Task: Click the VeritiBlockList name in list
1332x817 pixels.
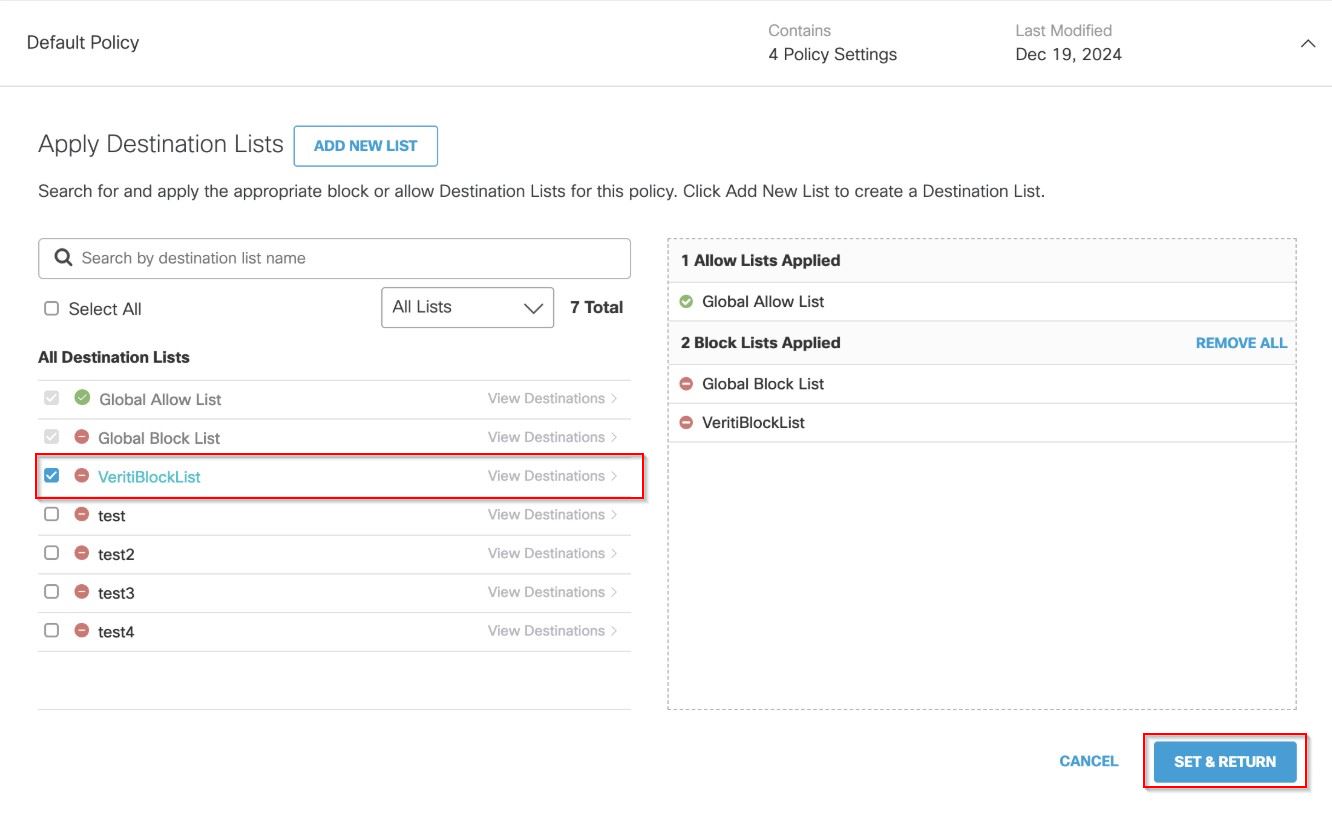Action: (x=149, y=477)
